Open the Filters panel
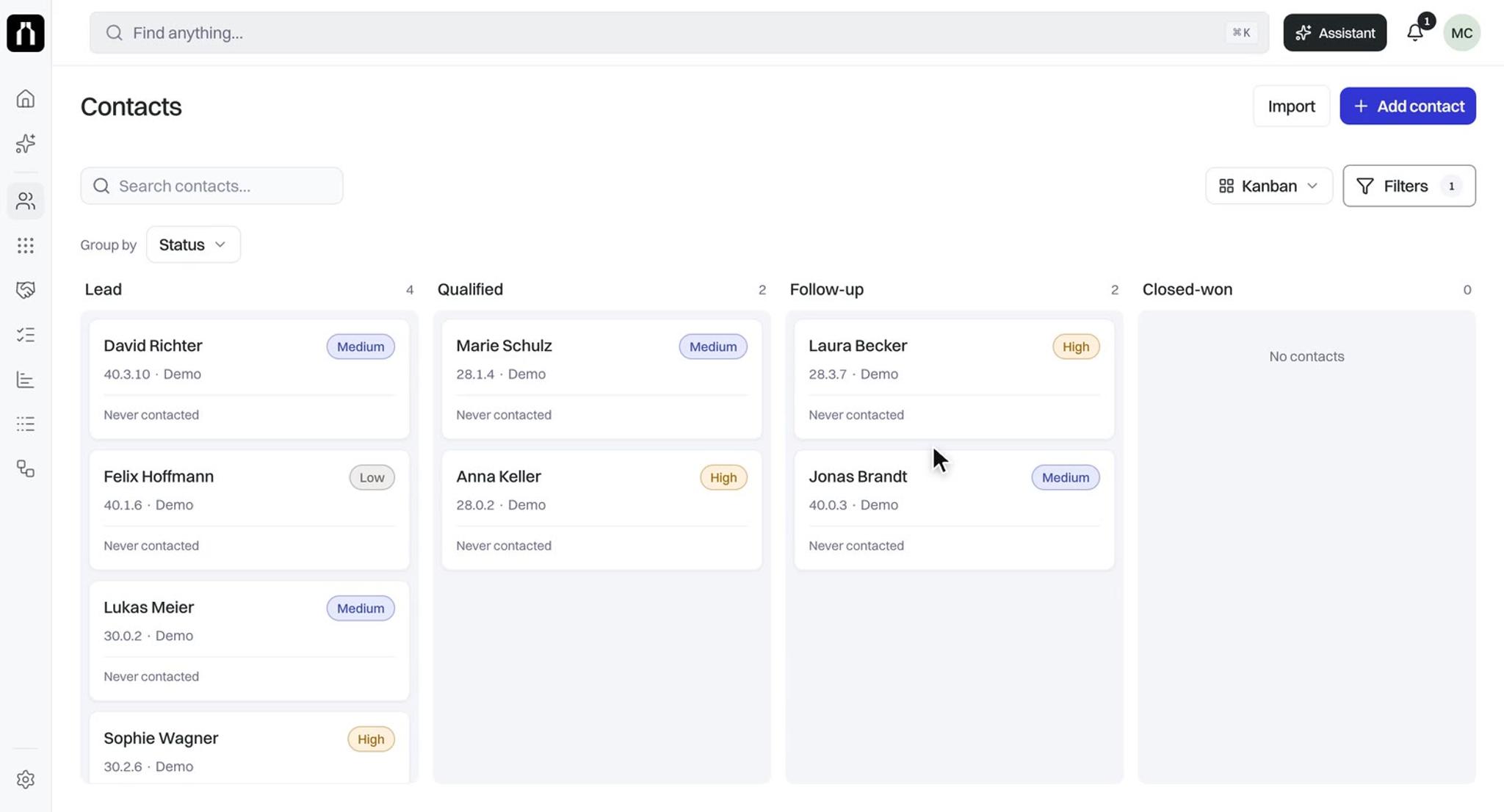 (x=1409, y=186)
